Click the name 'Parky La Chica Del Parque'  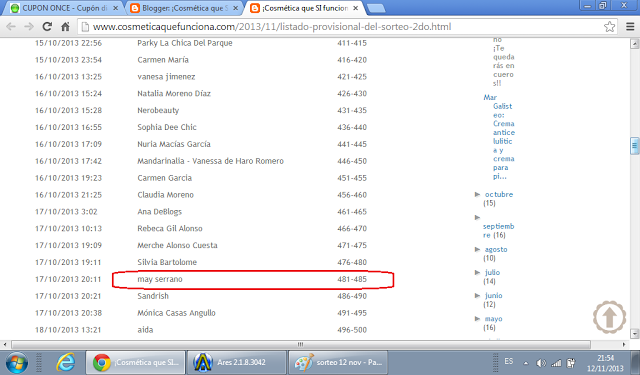(x=184, y=43)
